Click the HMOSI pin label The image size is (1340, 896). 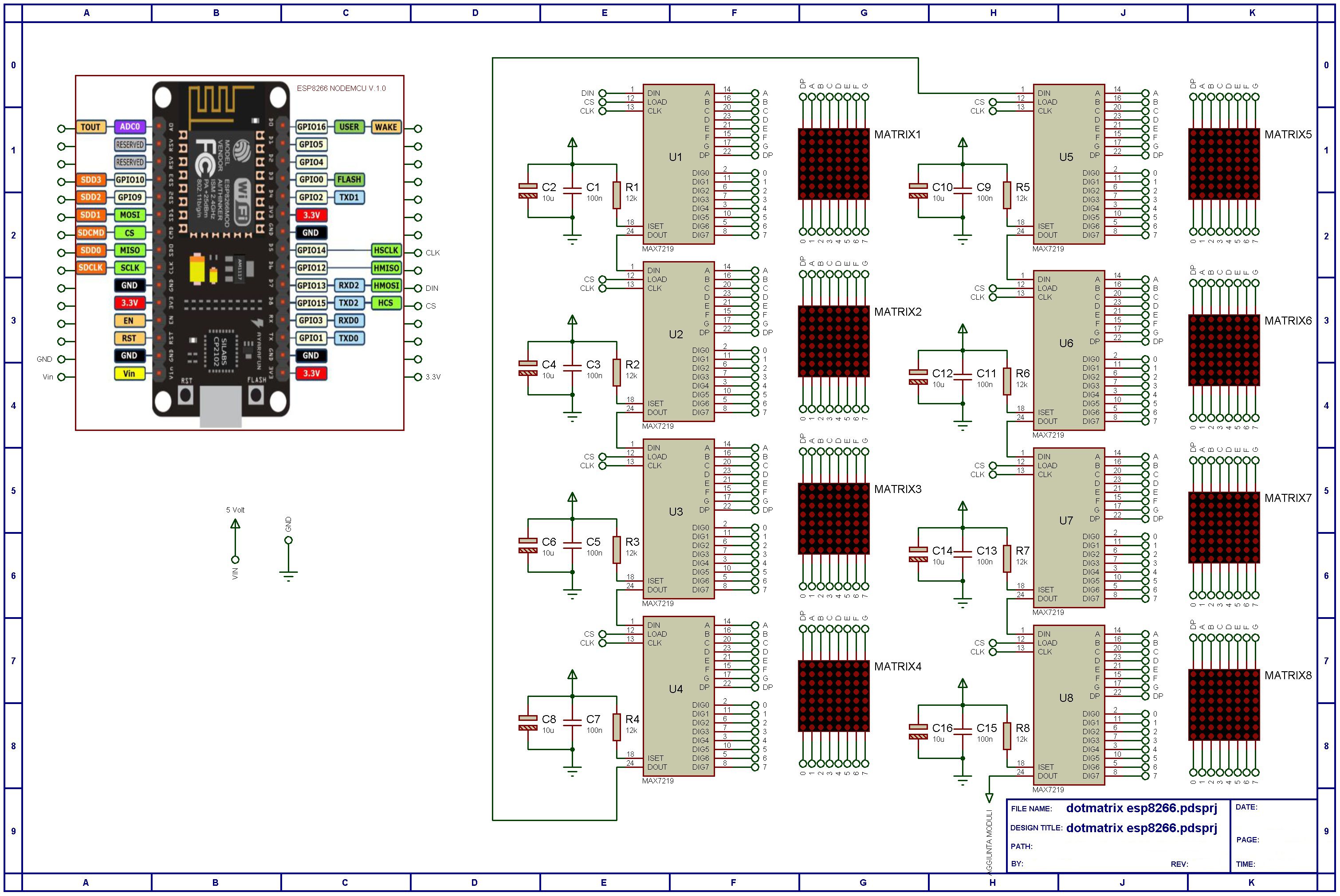[386, 285]
